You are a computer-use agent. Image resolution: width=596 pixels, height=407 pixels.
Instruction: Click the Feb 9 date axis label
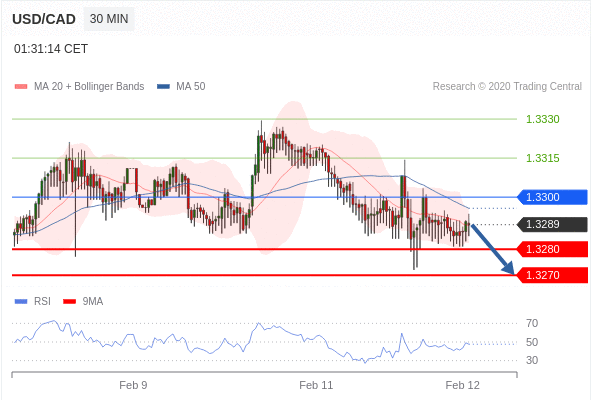pyautogui.click(x=133, y=385)
